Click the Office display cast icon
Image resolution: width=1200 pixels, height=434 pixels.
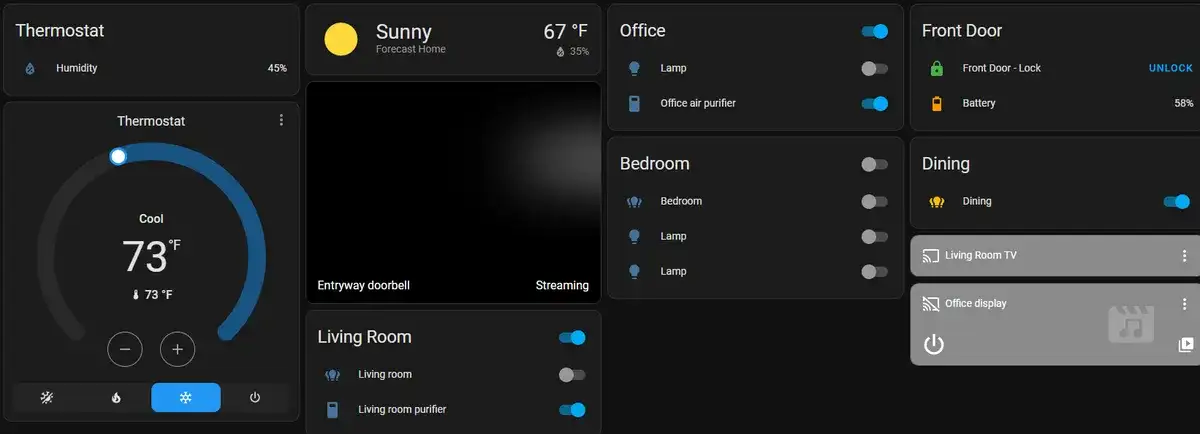(x=930, y=303)
